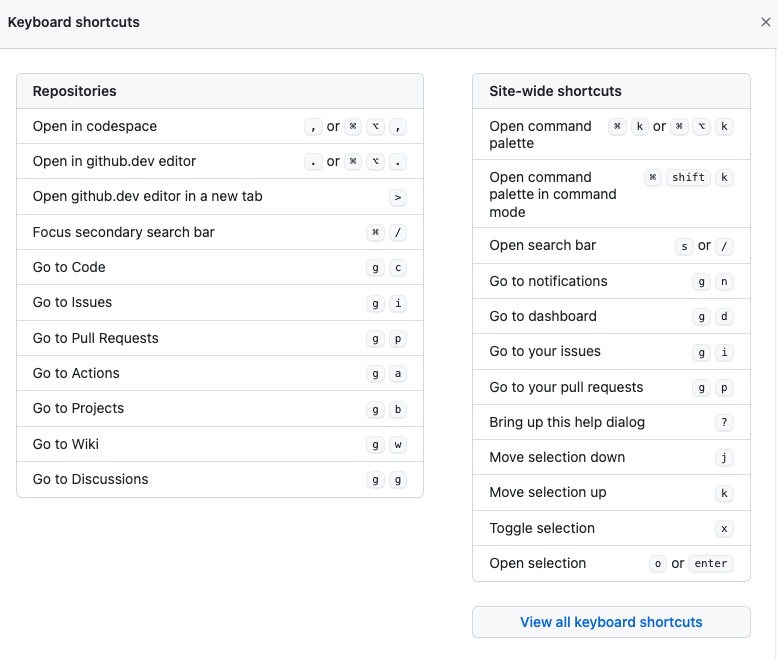The image size is (777, 659).
Task: Select the Go to notifications label
Action: click(x=548, y=281)
